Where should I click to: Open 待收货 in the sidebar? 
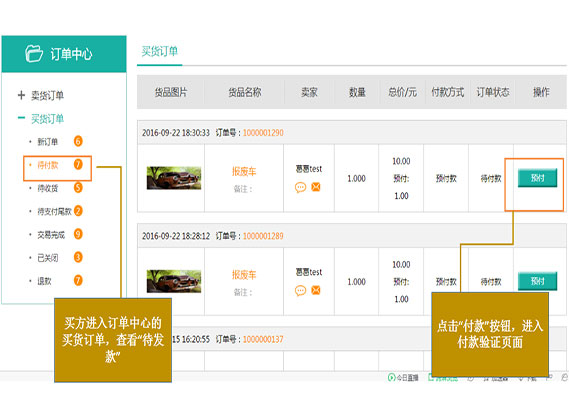coord(48,188)
